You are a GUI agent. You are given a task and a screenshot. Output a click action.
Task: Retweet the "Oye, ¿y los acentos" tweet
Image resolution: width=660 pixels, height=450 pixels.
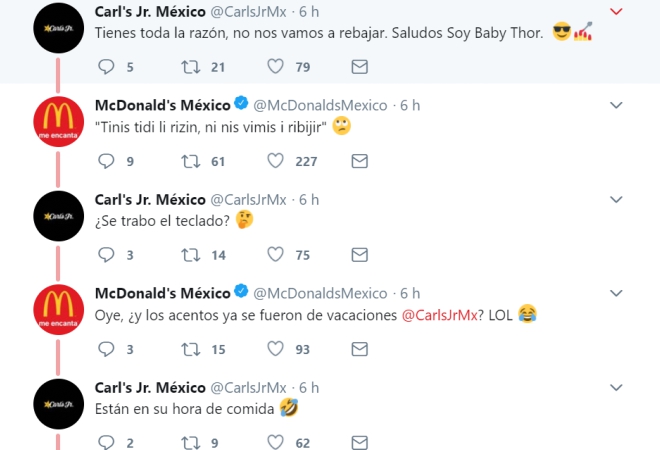coord(190,349)
